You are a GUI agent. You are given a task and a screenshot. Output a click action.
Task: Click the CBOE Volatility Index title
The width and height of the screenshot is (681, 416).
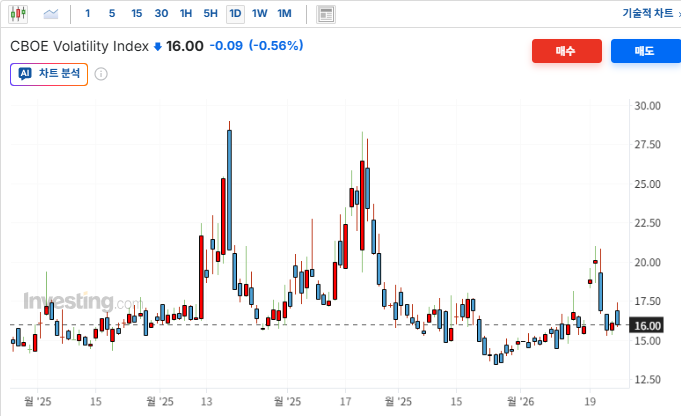click(x=79, y=46)
